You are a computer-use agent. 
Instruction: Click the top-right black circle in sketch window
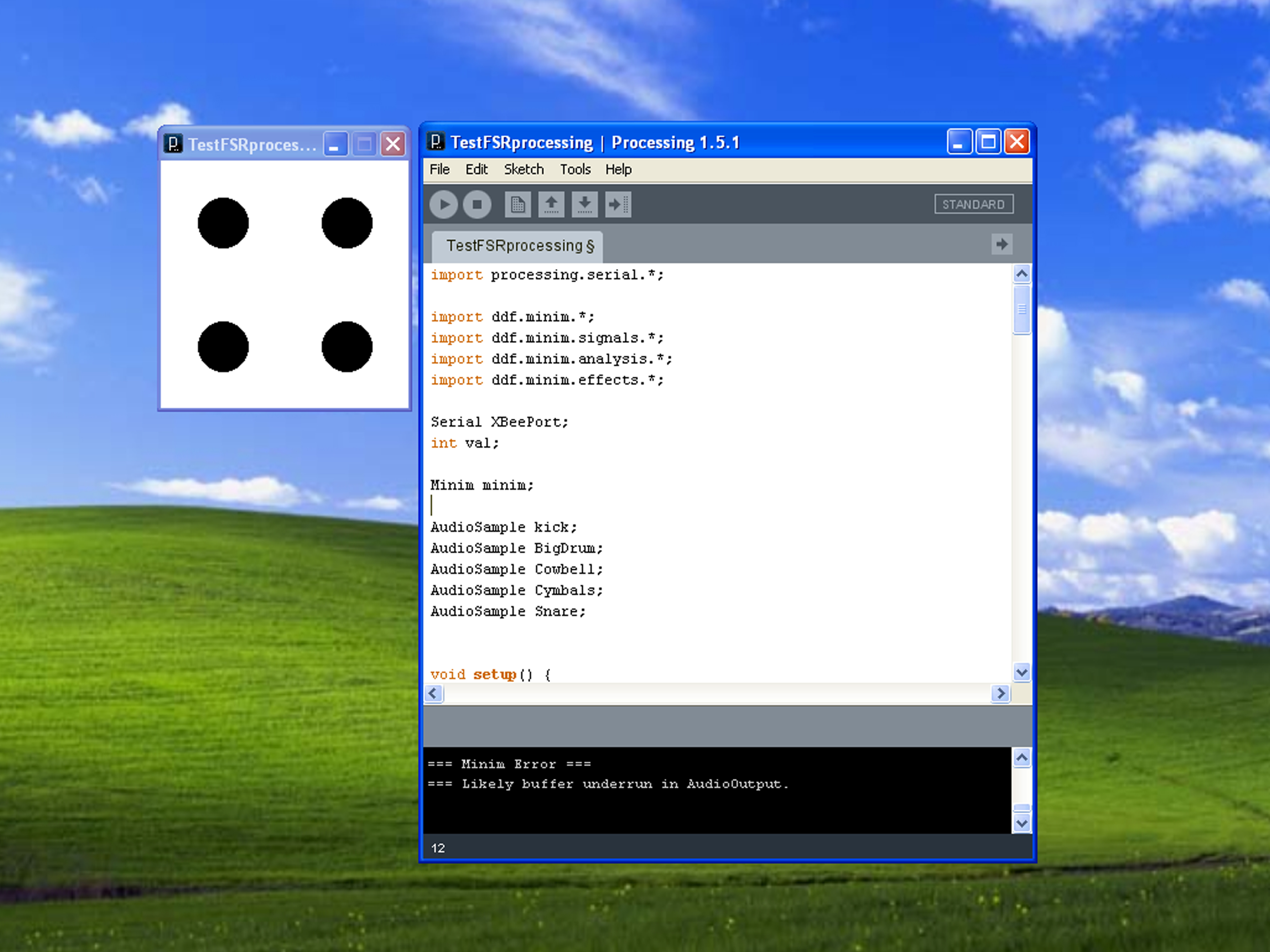(347, 223)
